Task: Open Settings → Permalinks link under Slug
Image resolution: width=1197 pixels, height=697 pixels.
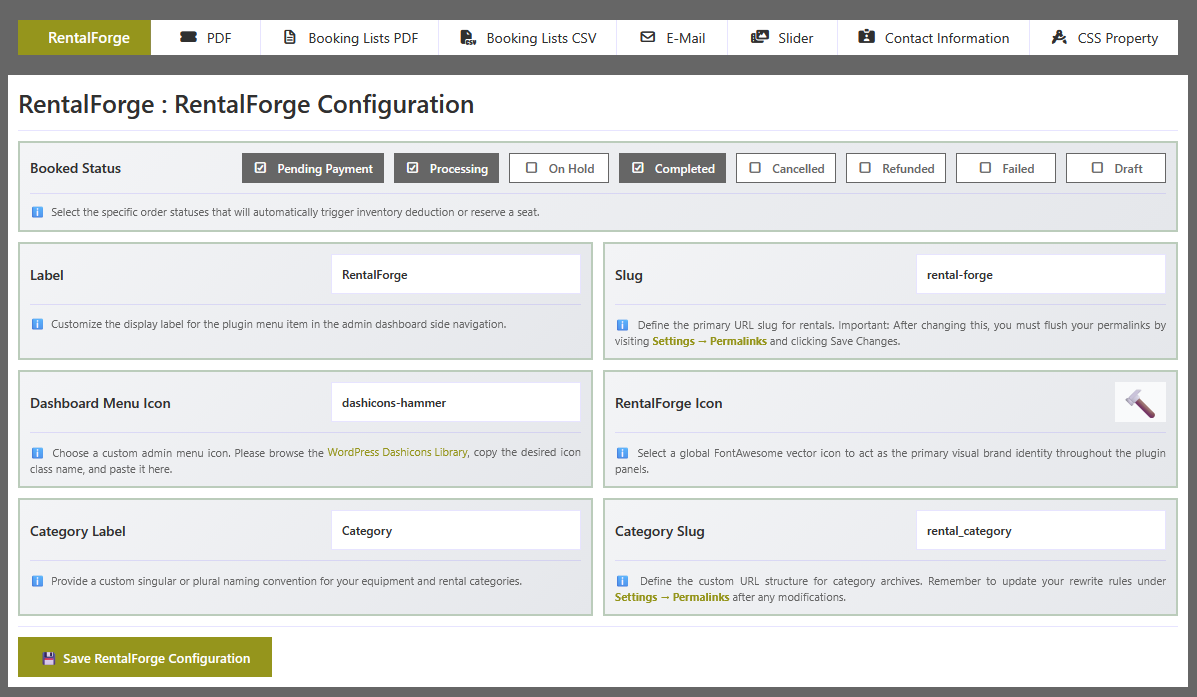Action: [709, 341]
